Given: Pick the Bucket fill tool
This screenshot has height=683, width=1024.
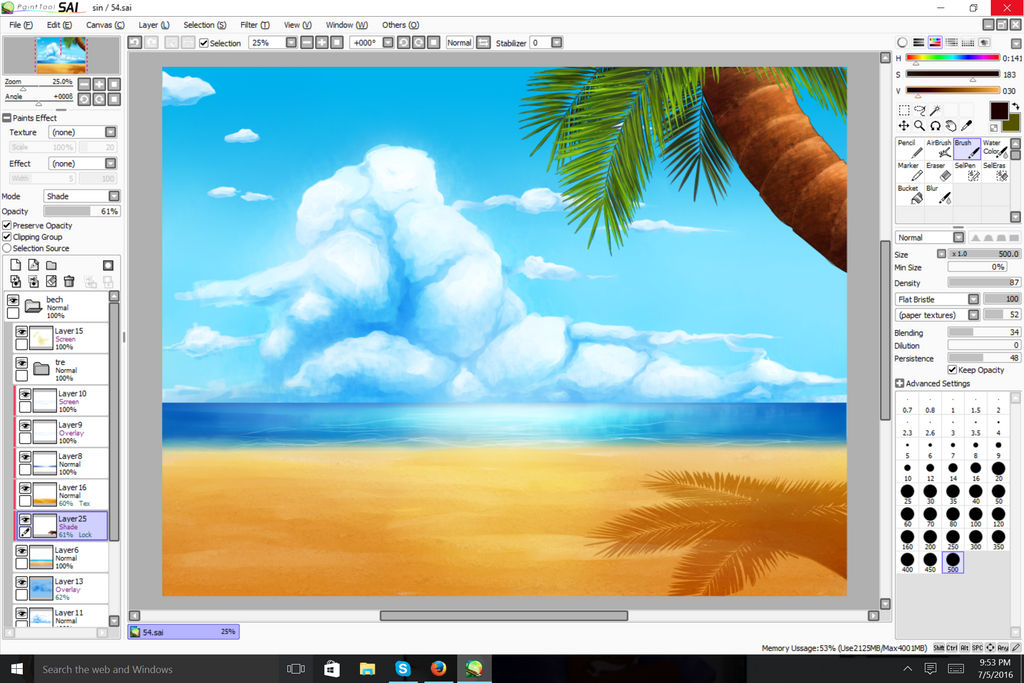Looking at the screenshot, I should pyautogui.click(x=908, y=195).
